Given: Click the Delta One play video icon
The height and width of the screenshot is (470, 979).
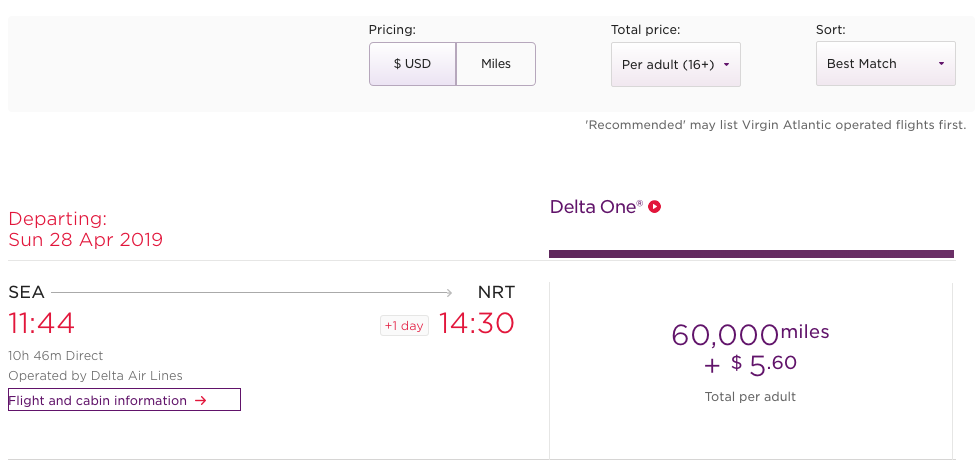Looking at the screenshot, I should point(655,207).
